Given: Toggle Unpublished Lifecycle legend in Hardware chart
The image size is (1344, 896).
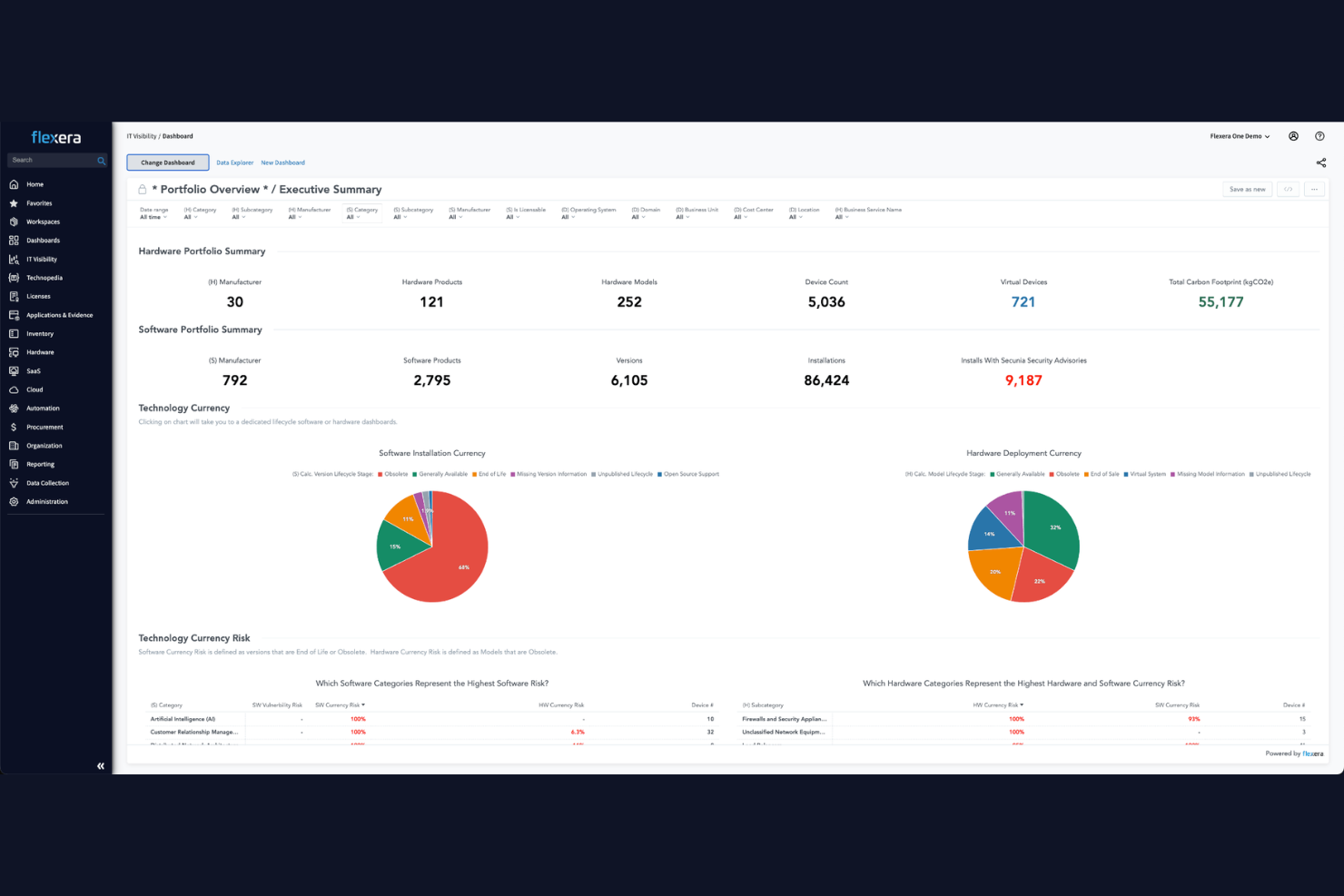Looking at the screenshot, I should (x=1280, y=474).
